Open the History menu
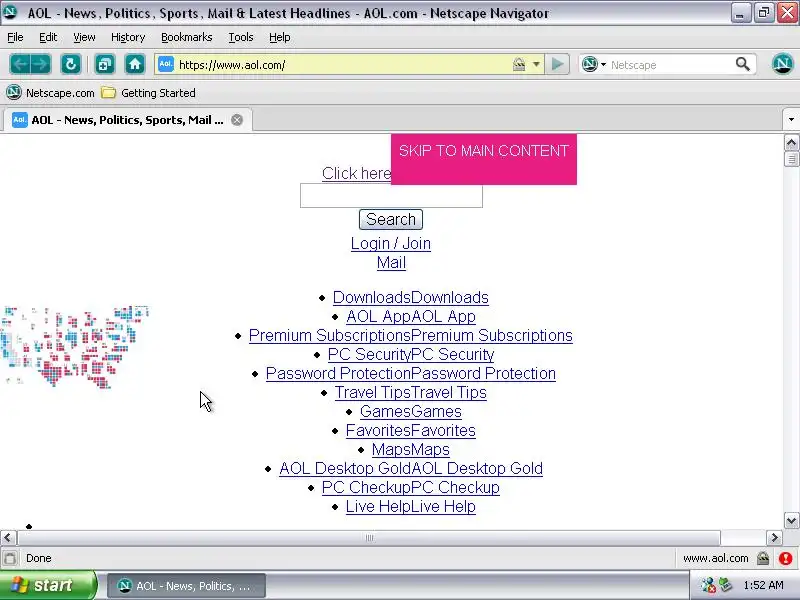The height and width of the screenshot is (600, 800). [x=128, y=37]
